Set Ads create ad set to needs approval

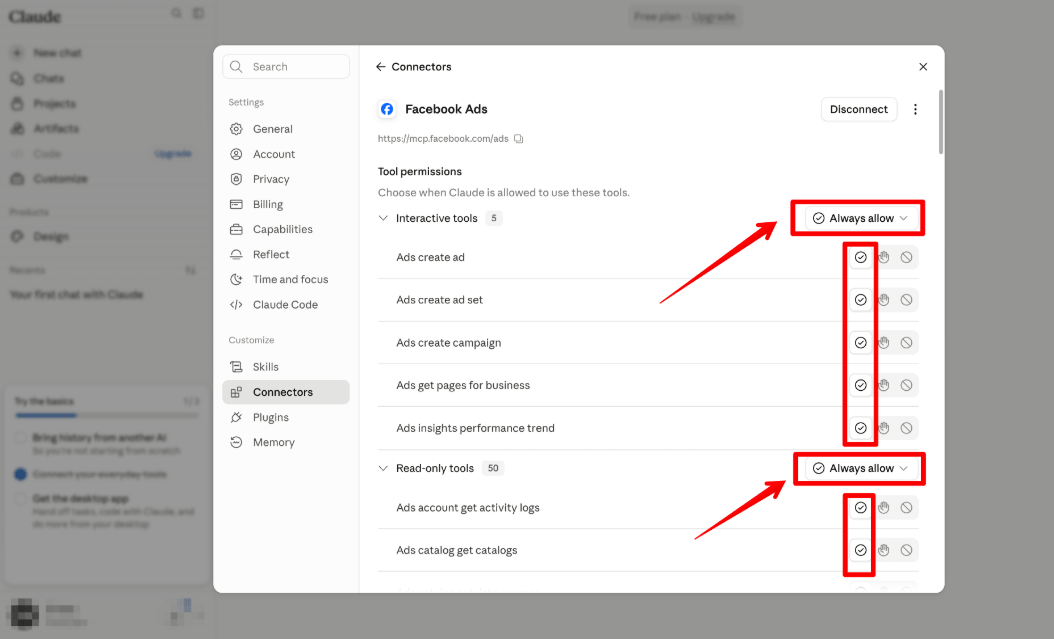[884, 300]
